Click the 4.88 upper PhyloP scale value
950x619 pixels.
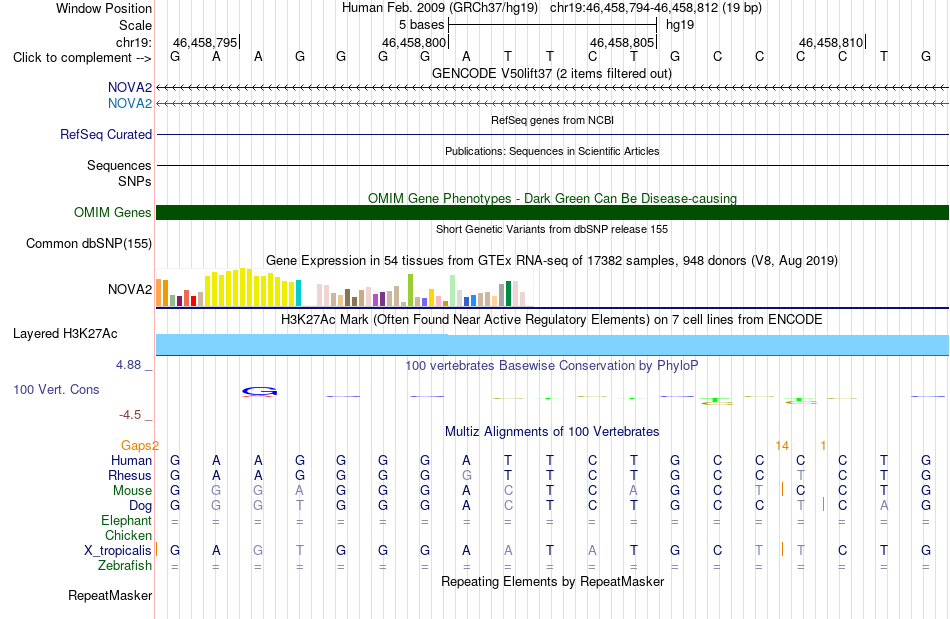click(128, 365)
